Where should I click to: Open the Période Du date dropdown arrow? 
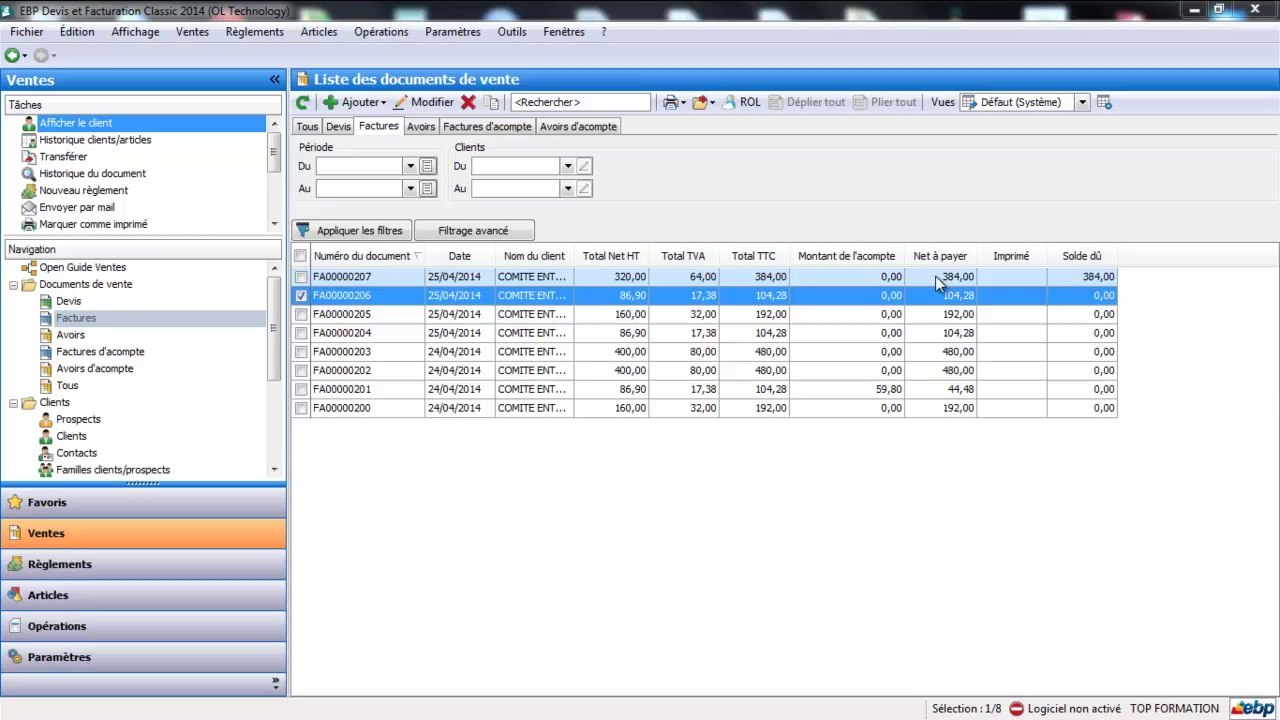pos(409,166)
